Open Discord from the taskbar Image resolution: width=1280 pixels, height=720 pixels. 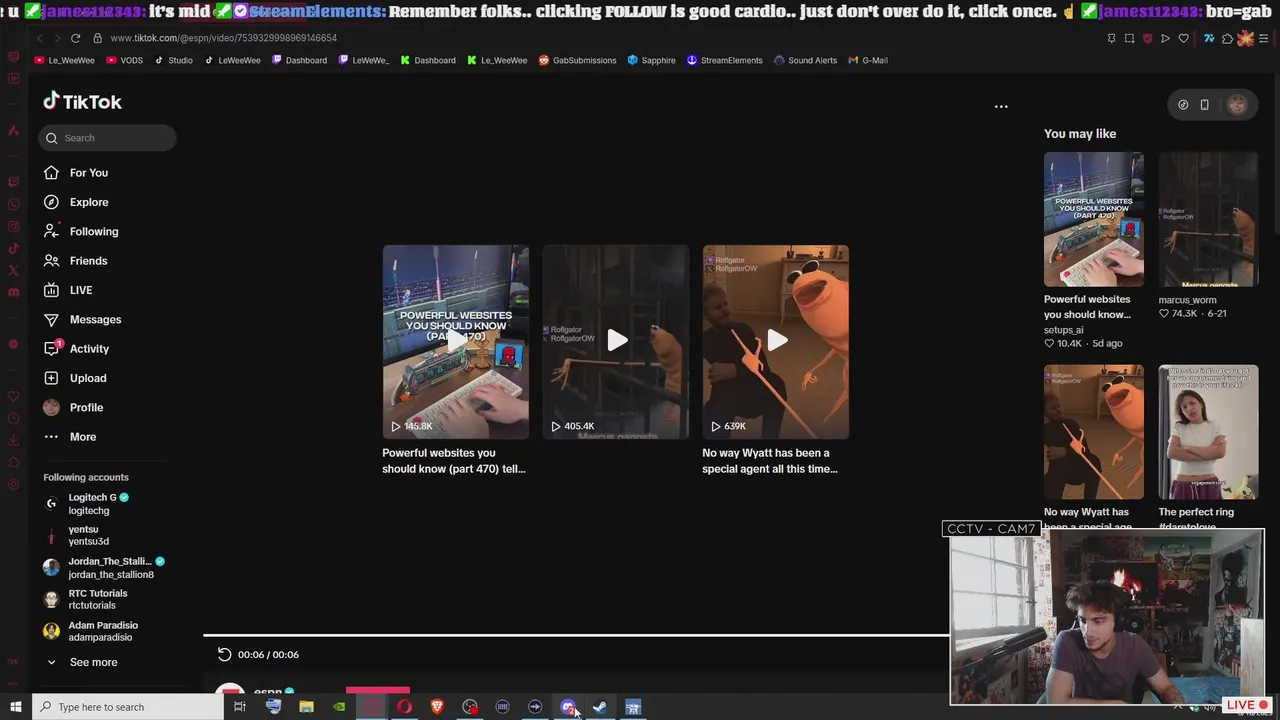pyautogui.click(x=568, y=707)
